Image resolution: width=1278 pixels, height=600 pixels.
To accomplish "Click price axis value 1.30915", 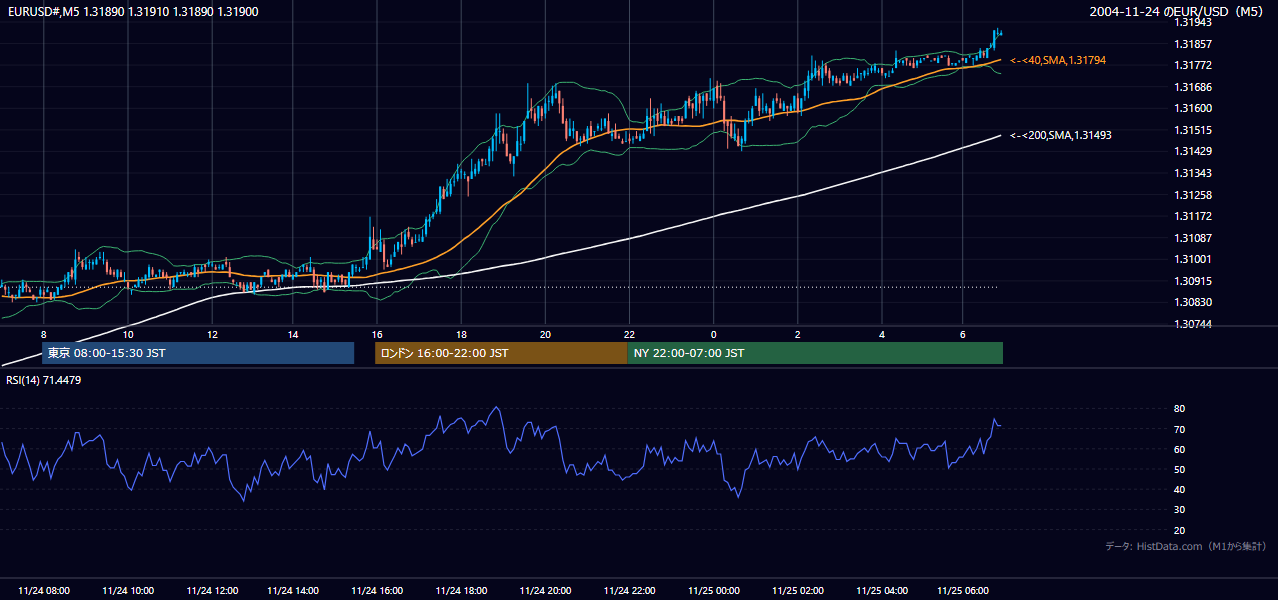I will tap(1193, 281).
